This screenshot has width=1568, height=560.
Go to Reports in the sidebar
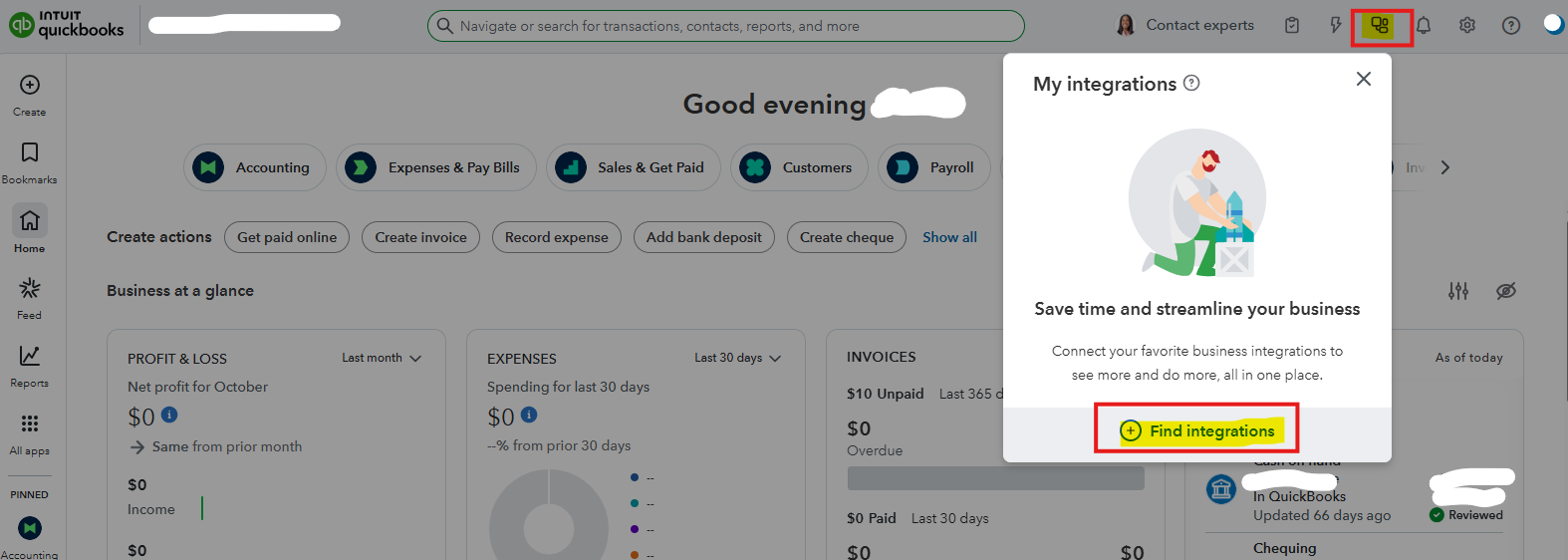tap(30, 365)
